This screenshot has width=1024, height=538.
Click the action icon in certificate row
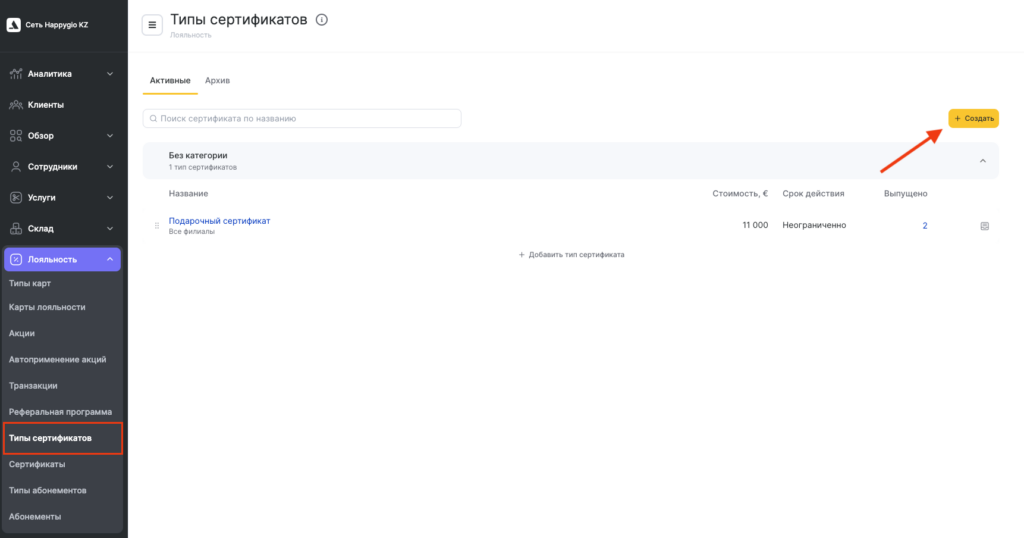[984, 226]
